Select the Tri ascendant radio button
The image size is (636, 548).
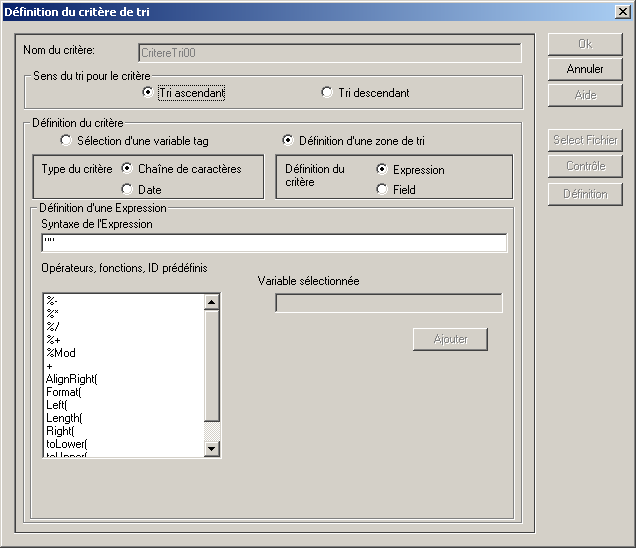click(148, 93)
